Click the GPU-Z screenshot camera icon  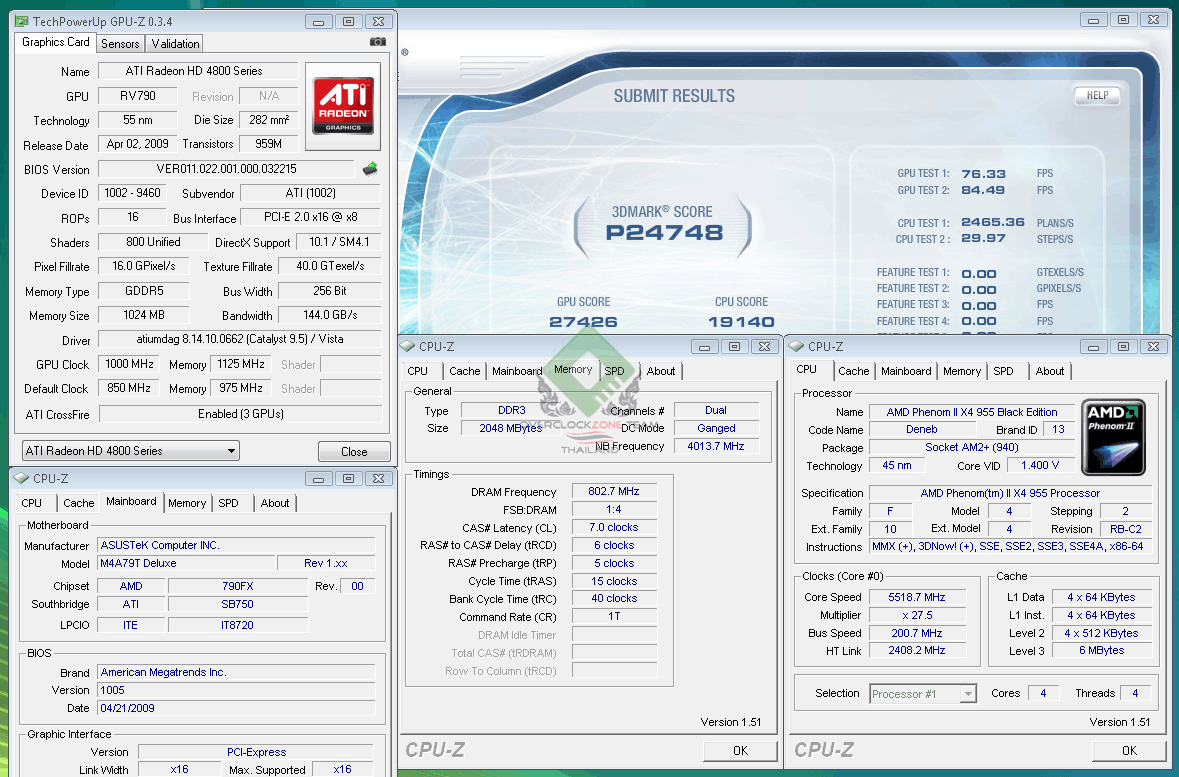click(x=377, y=42)
